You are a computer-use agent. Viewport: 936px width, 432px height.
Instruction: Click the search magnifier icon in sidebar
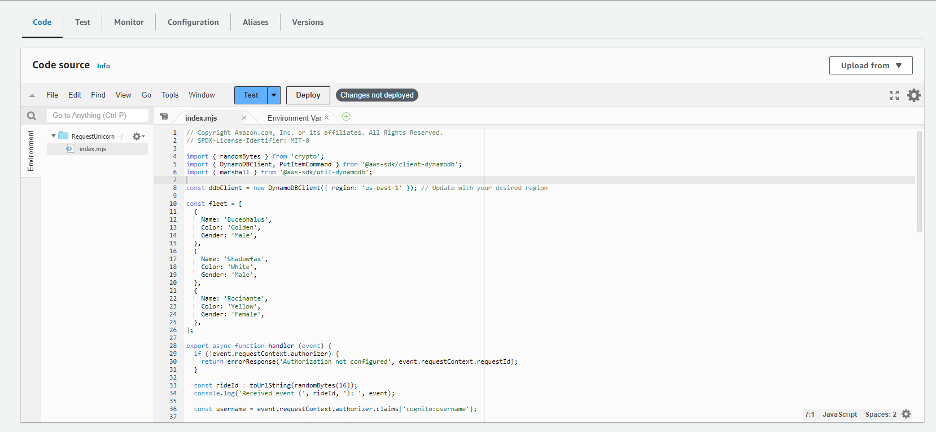31,116
